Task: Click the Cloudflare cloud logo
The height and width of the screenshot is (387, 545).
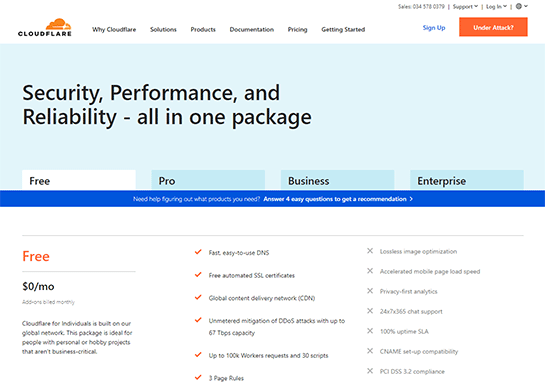Action: [44, 27]
